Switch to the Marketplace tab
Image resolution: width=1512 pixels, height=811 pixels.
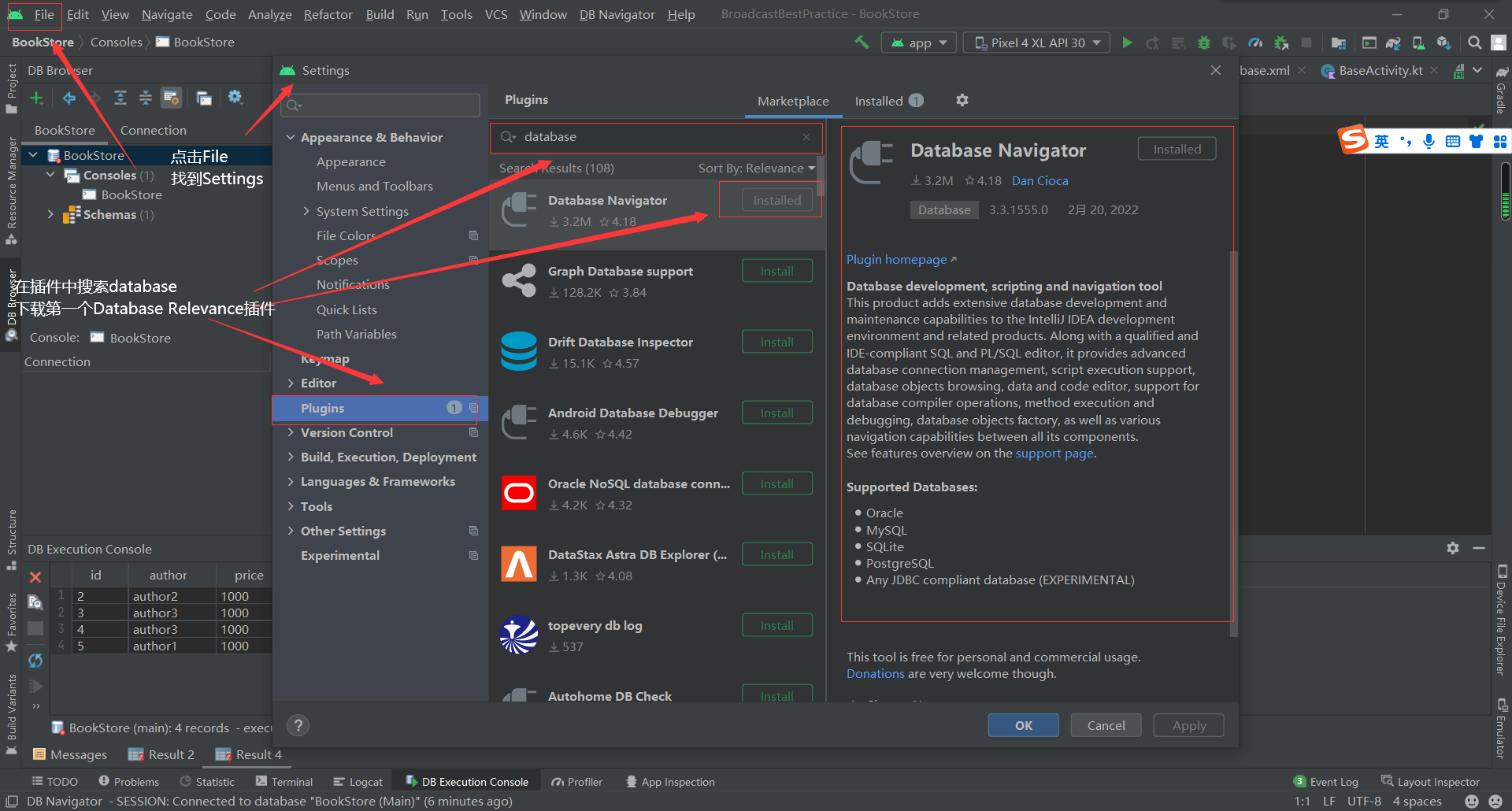pyautogui.click(x=793, y=101)
